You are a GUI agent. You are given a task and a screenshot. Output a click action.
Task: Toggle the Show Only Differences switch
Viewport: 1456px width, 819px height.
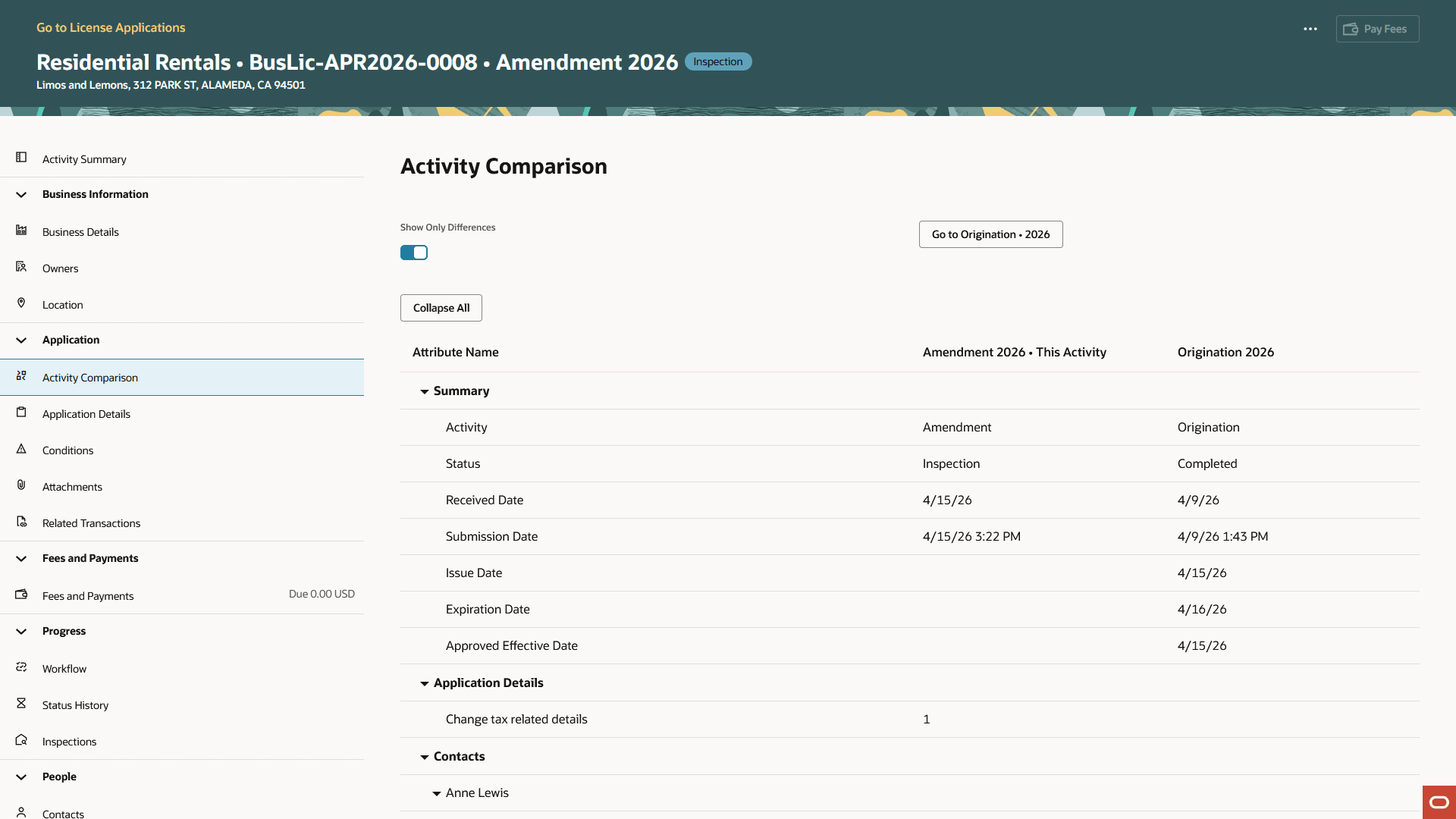(x=414, y=253)
